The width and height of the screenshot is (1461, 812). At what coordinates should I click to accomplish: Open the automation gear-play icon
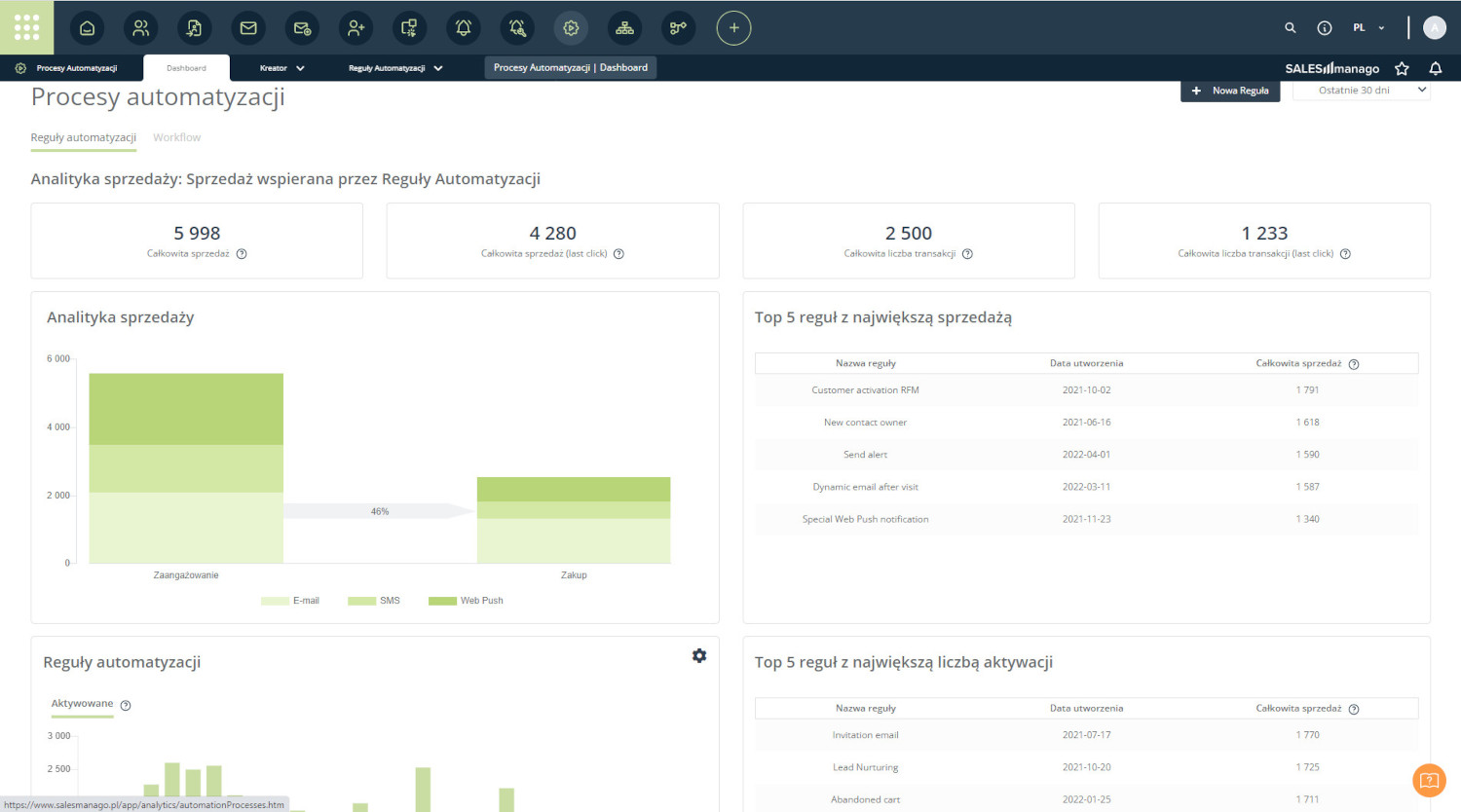coord(571,28)
